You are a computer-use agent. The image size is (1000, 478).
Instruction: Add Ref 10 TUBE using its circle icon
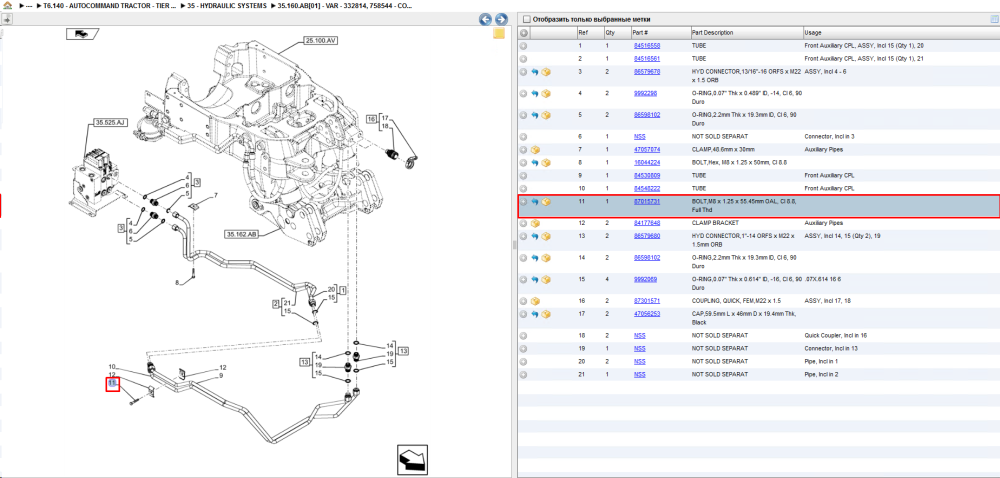[x=524, y=189]
